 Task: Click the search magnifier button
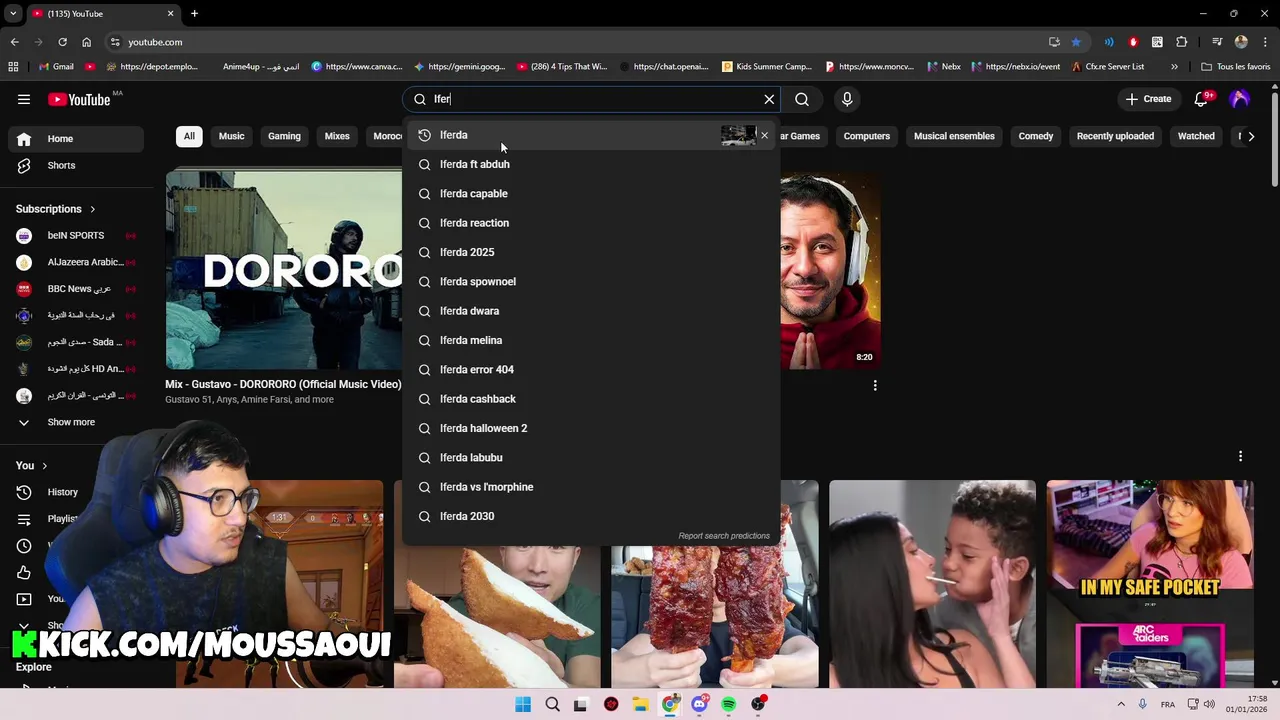click(802, 99)
